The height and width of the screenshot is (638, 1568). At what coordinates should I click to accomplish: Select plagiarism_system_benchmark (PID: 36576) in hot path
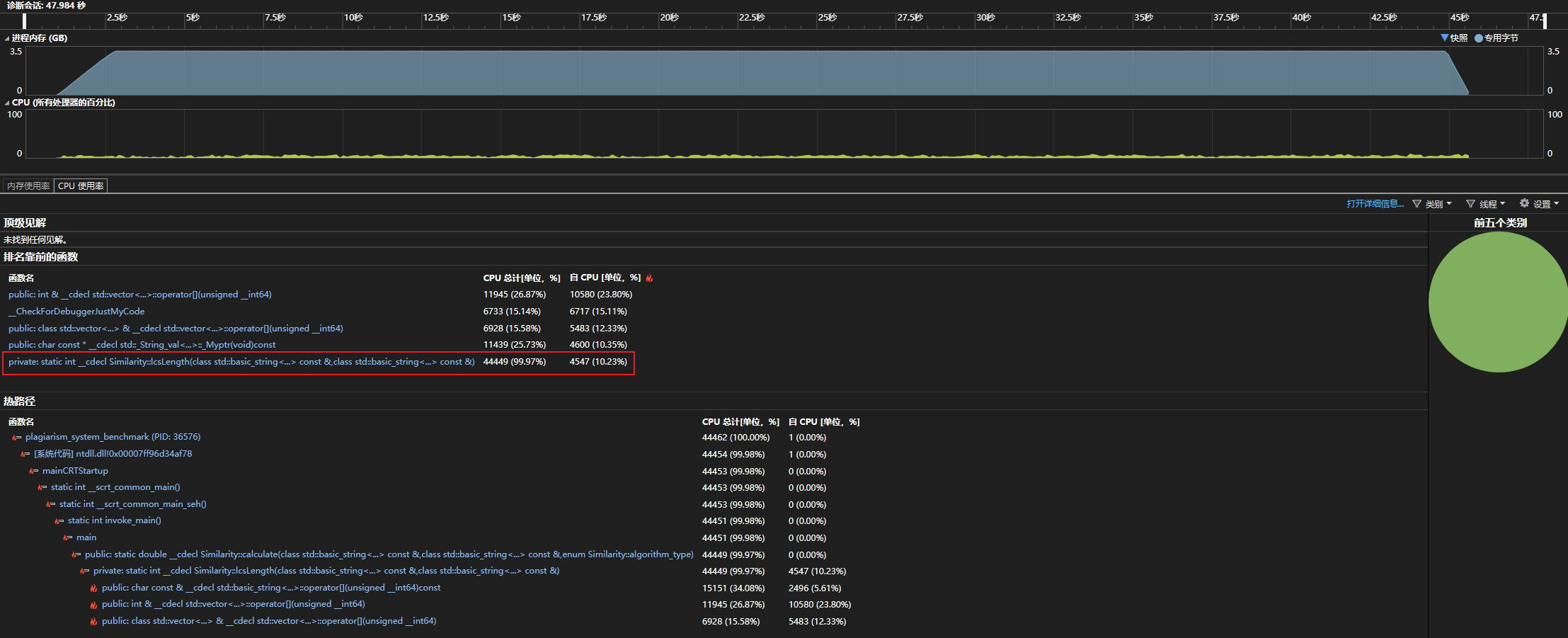[x=113, y=437]
